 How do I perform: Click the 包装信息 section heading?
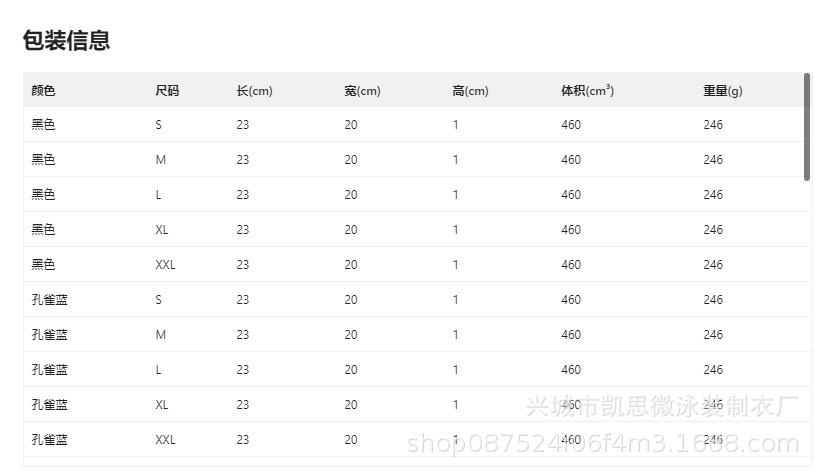66,41
